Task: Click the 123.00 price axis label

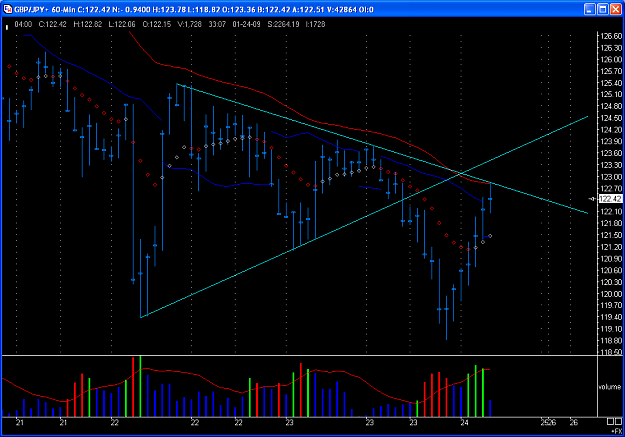Action: pos(611,177)
